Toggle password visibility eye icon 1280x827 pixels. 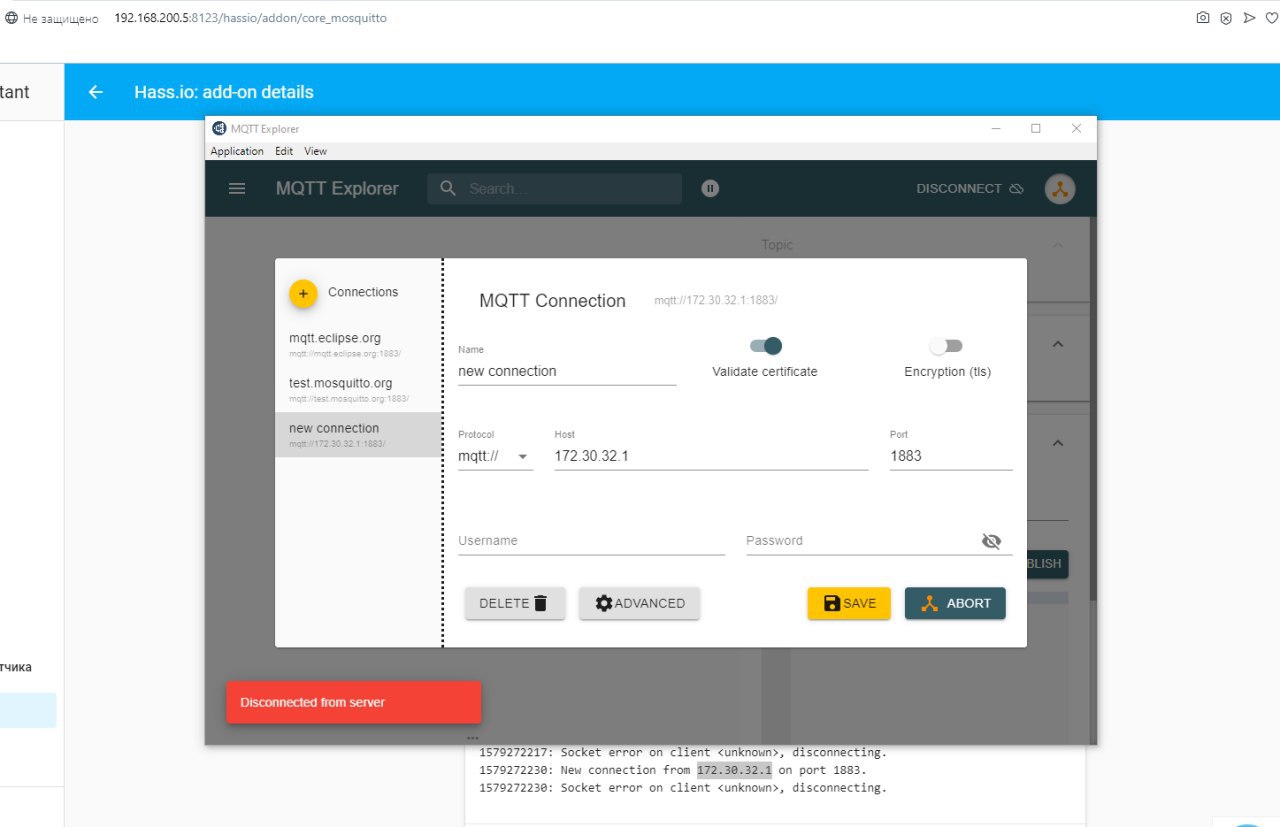click(991, 541)
